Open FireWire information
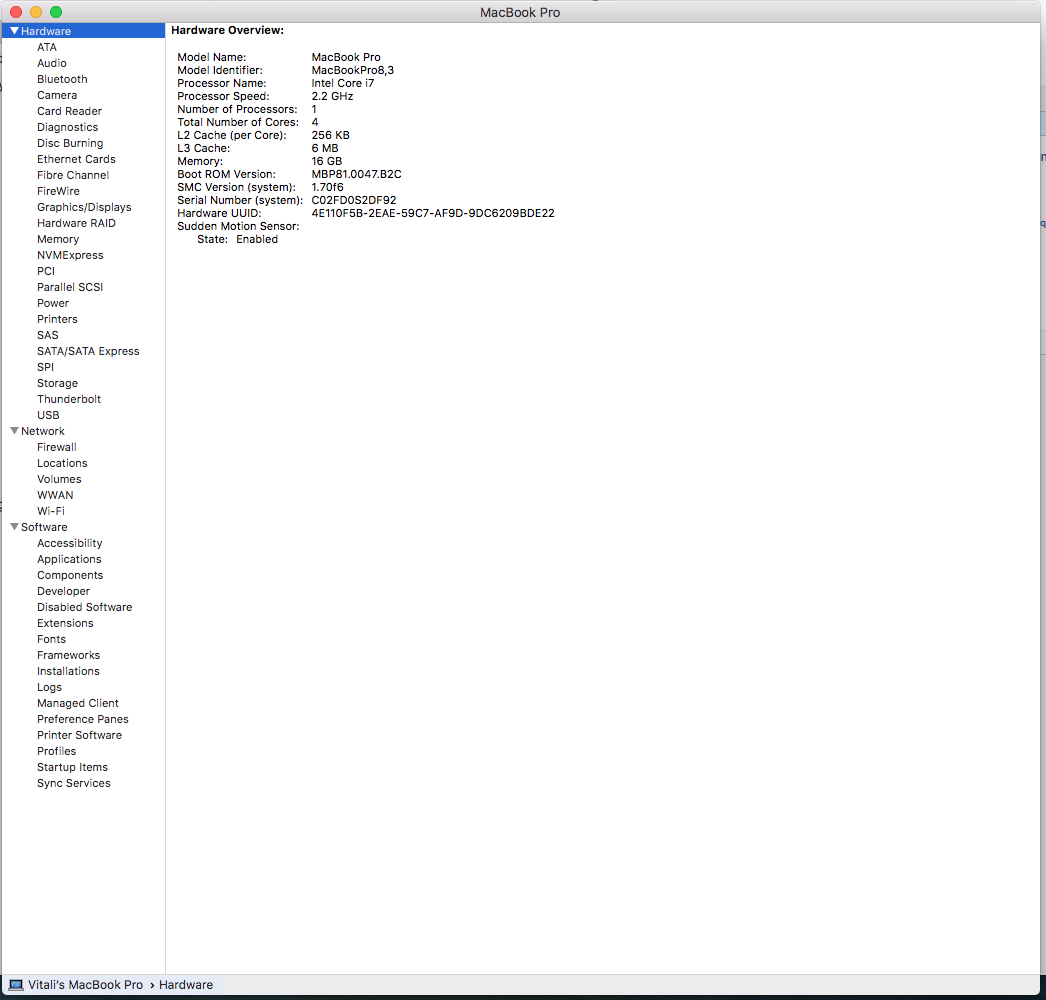Viewport: 1046px width, 1000px height. pos(58,191)
